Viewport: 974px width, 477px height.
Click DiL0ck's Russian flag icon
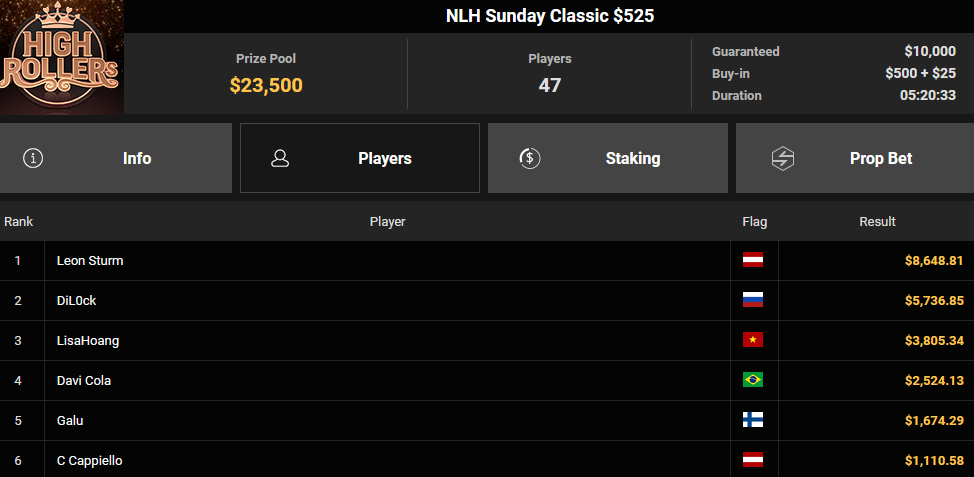click(x=753, y=300)
